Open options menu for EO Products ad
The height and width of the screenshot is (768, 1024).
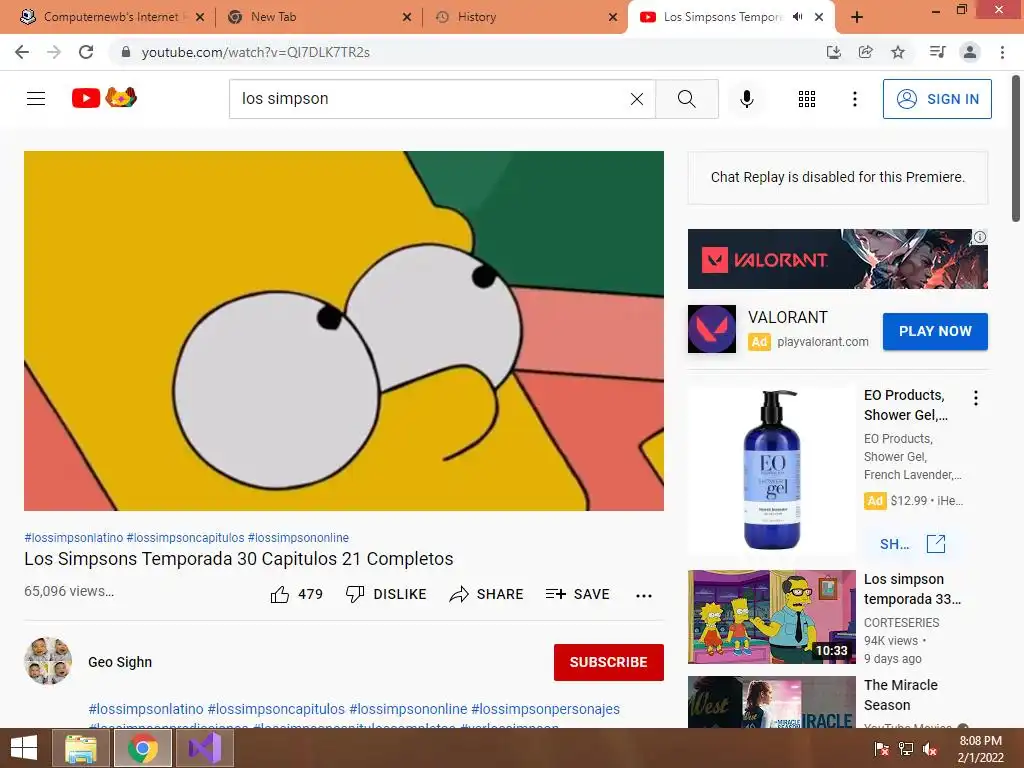pos(976,398)
